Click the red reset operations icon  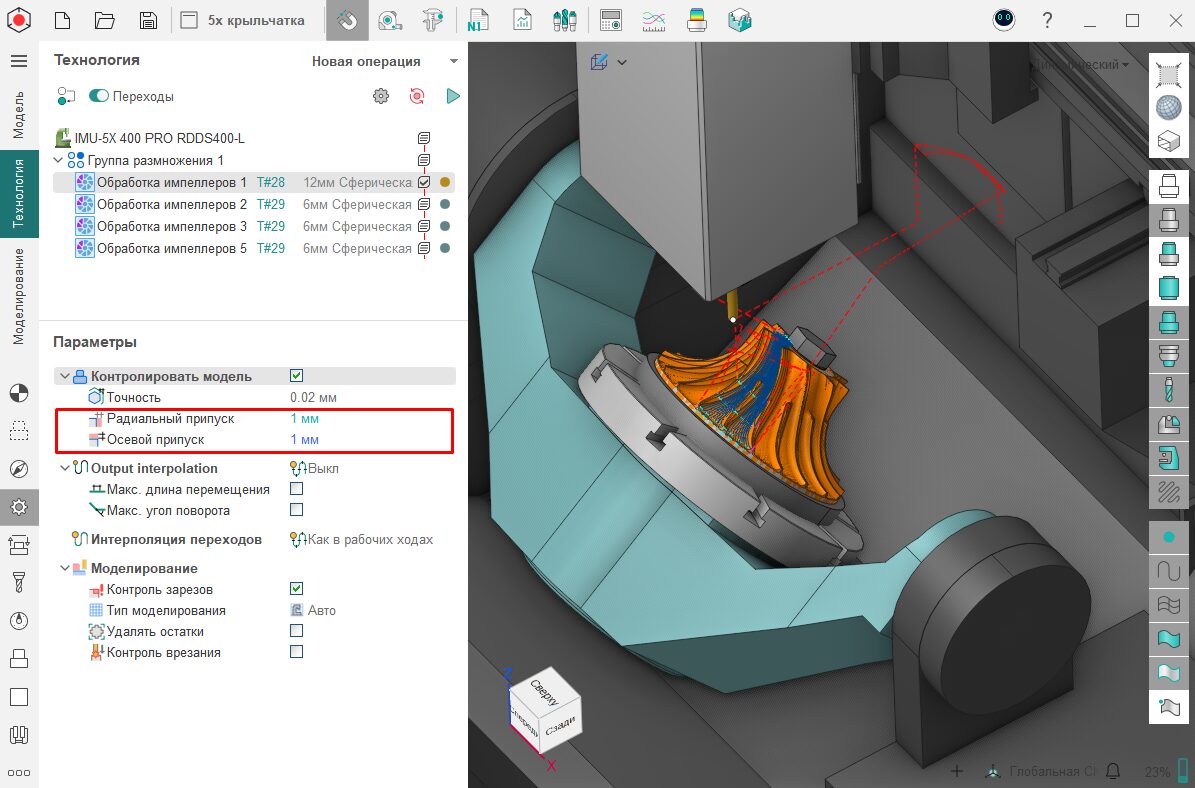(417, 96)
